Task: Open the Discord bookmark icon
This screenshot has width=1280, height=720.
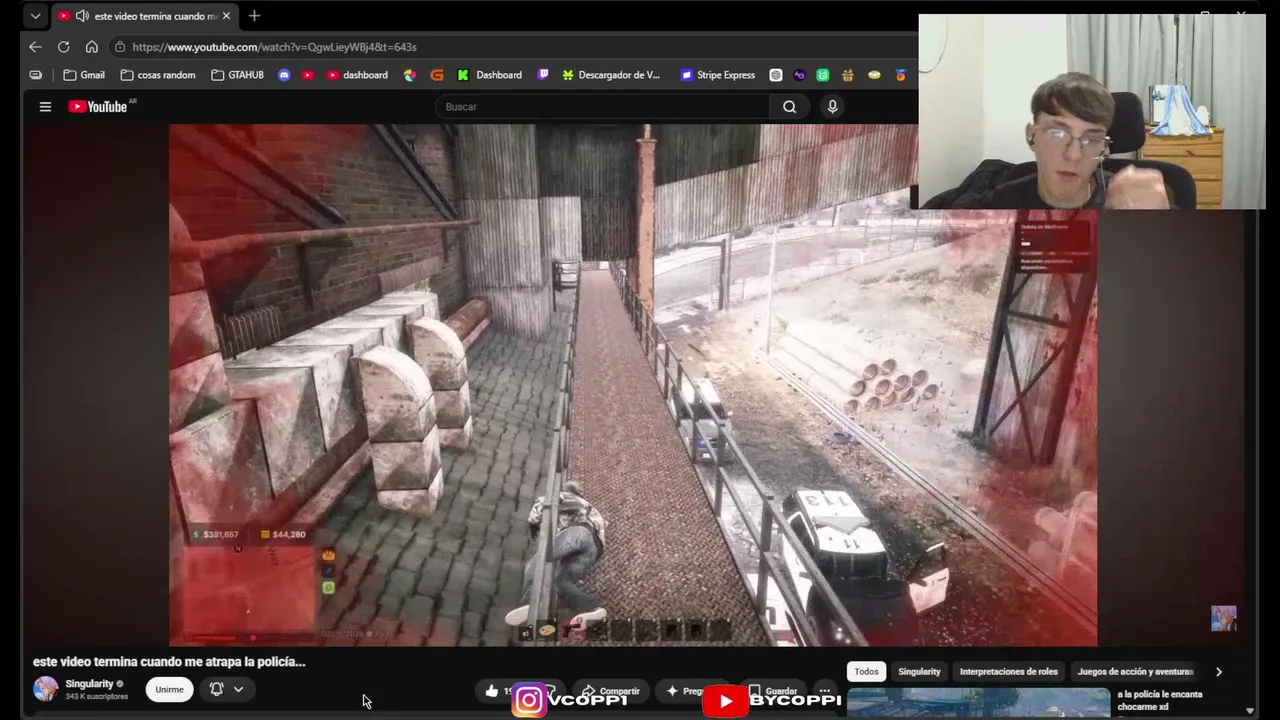Action: [x=284, y=75]
